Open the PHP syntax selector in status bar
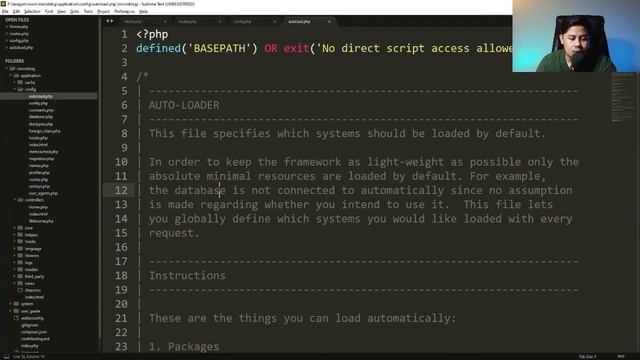Screen dimensions: 640x360 [x=621, y=357]
